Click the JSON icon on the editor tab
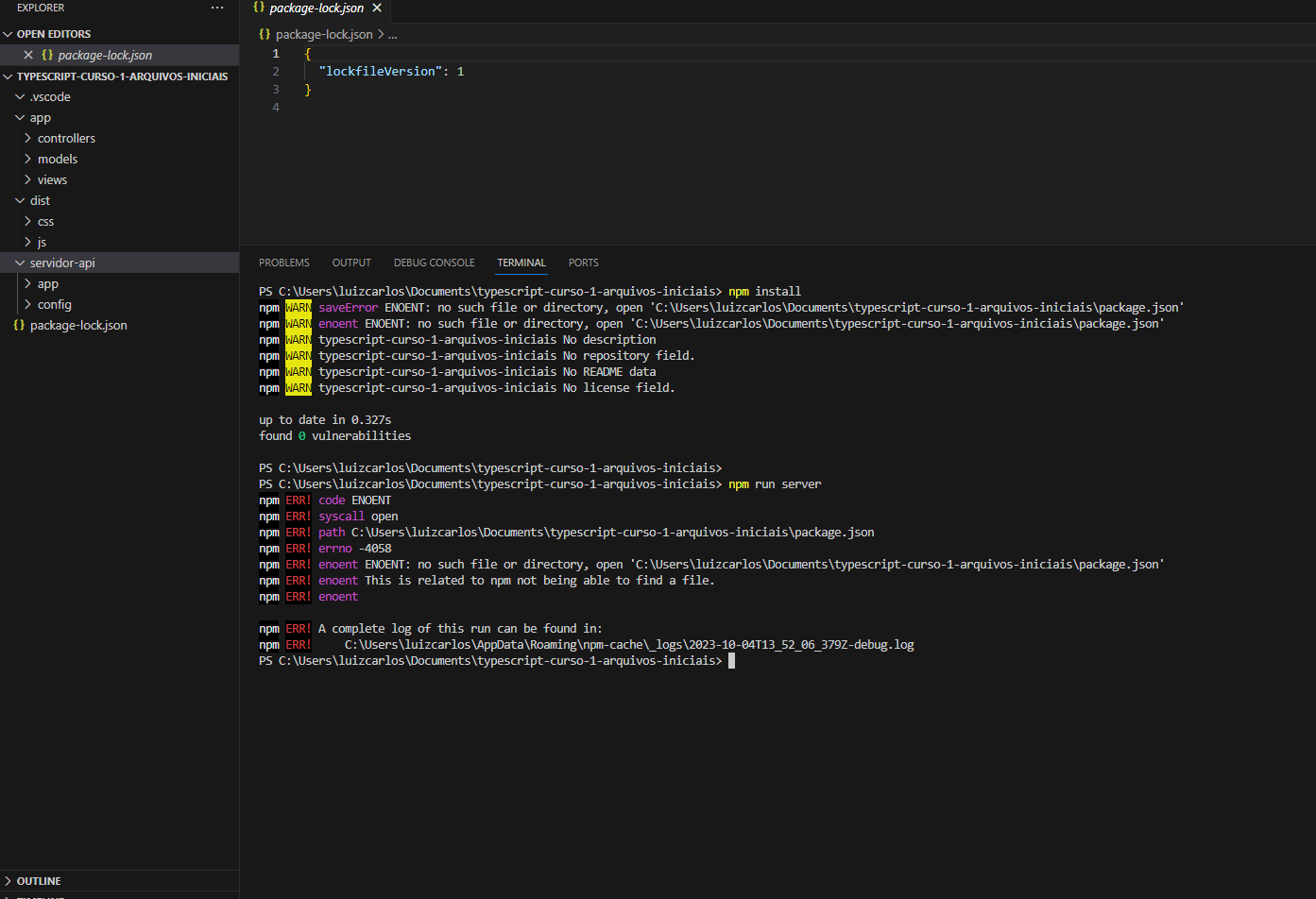Viewport: 1316px width, 899px height. pyautogui.click(x=259, y=8)
